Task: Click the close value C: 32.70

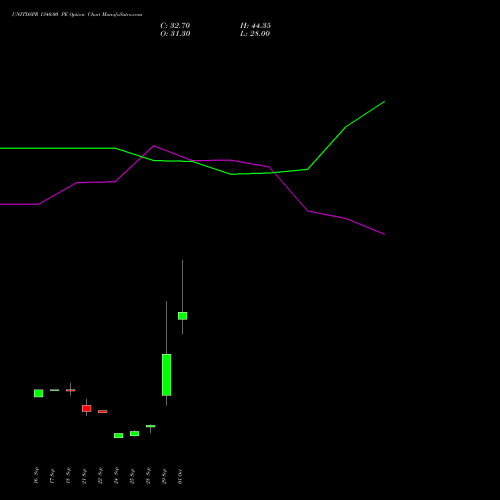Action: (x=175, y=26)
